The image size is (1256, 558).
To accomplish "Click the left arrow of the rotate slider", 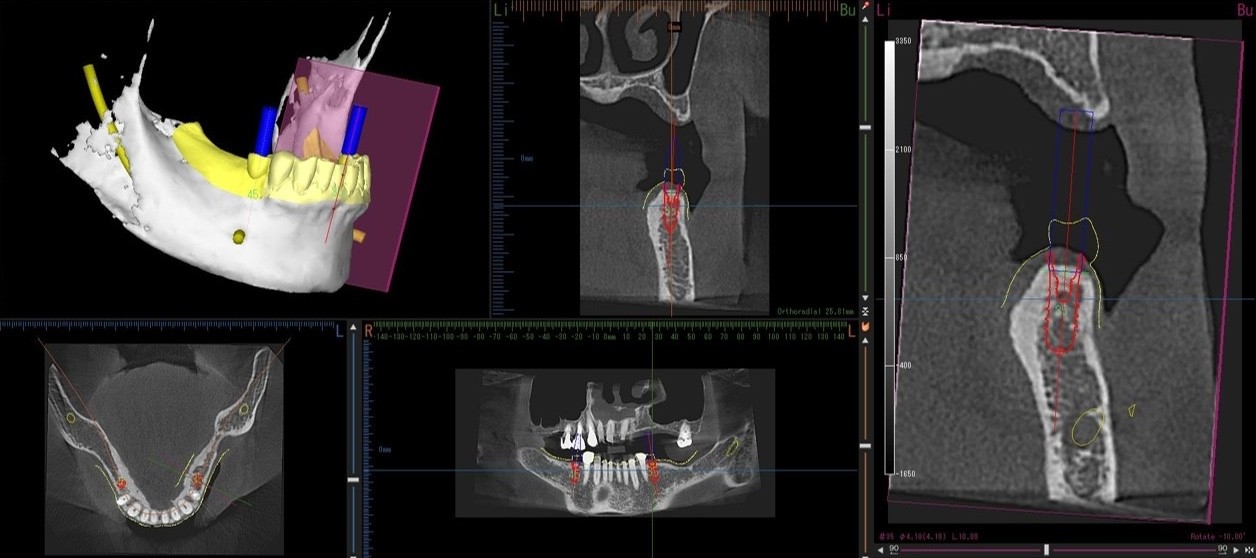I will click(880, 551).
